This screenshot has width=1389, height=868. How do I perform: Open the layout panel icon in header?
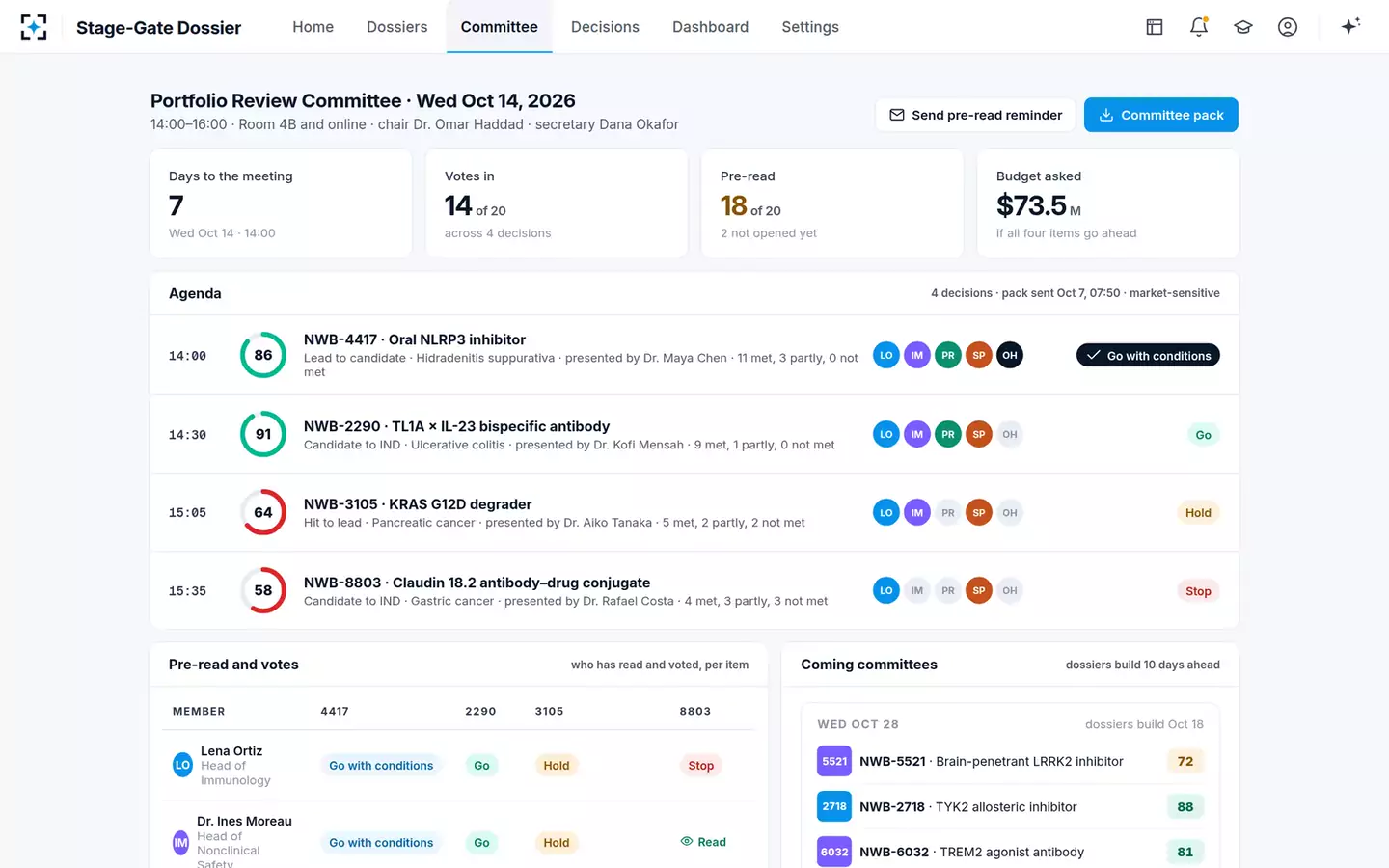click(1155, 27)
